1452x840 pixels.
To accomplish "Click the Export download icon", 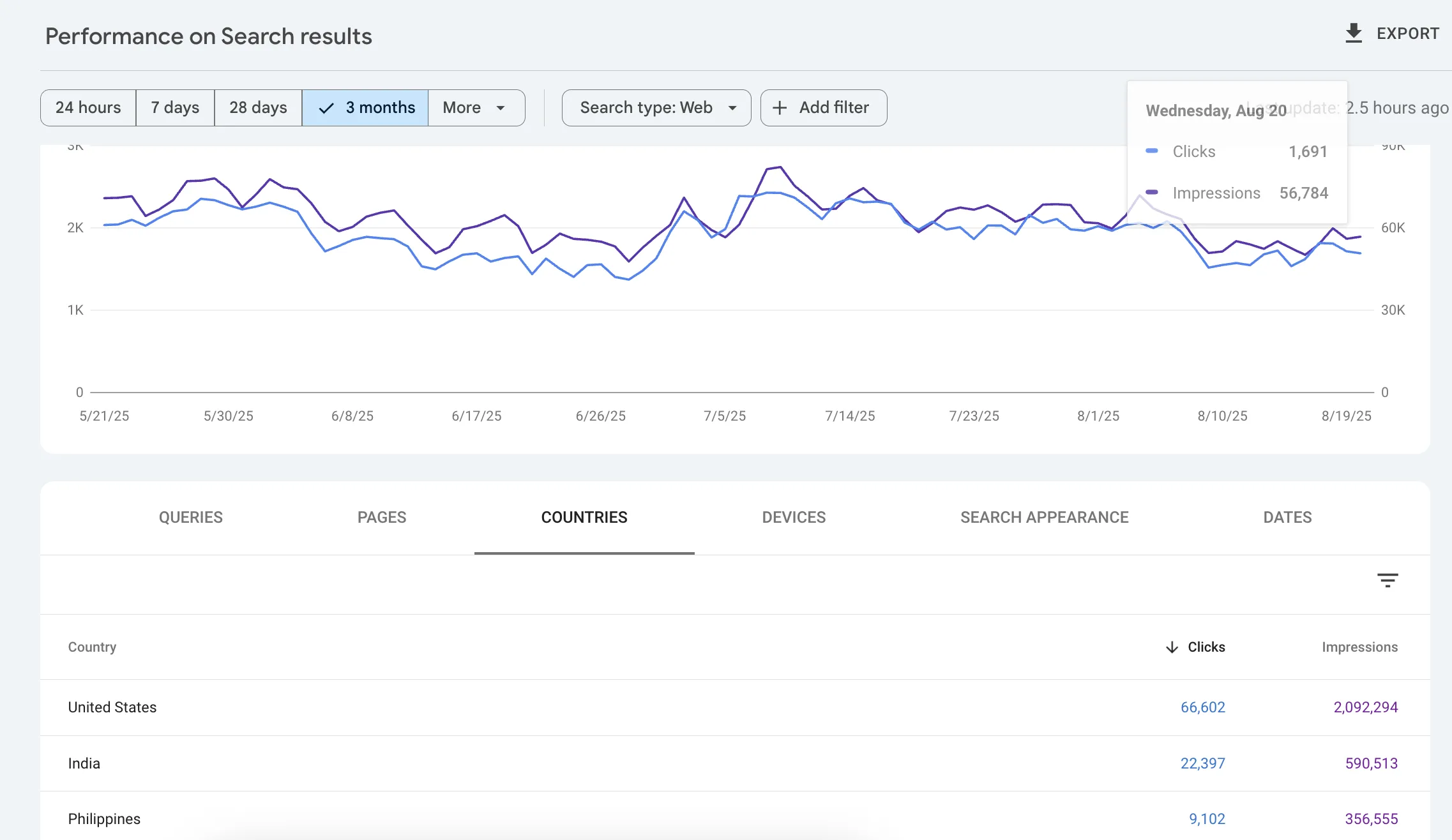I will [1354, 33].
